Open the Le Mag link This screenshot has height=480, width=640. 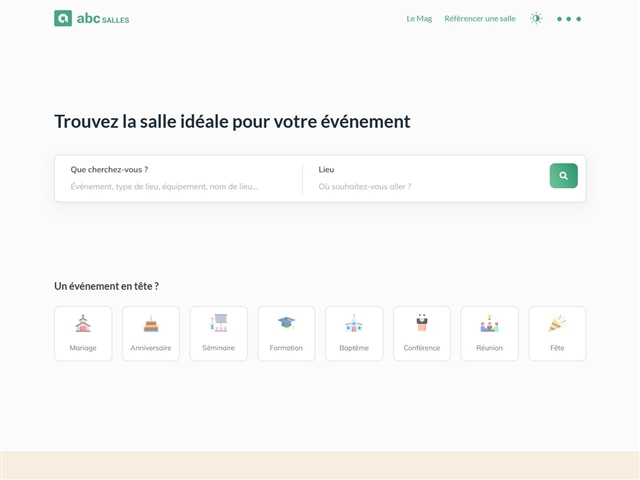(419, 18)
